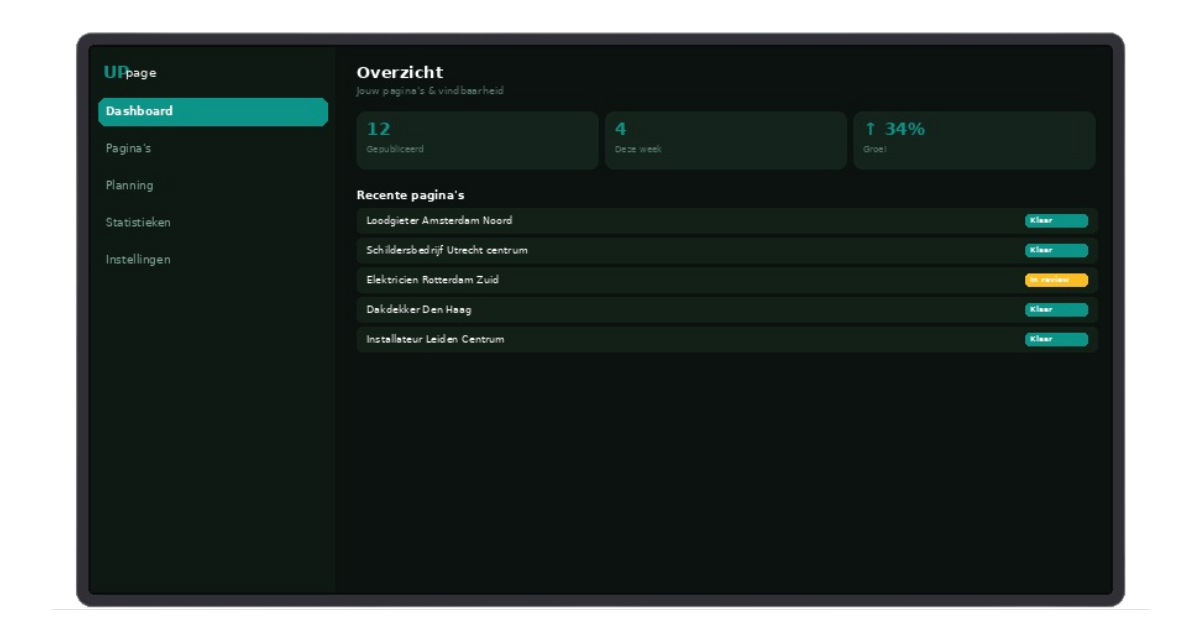Viewport: 1200px width, 630px height.
Task: Open Instellingen from the sidebar
Action: (138, 260)
